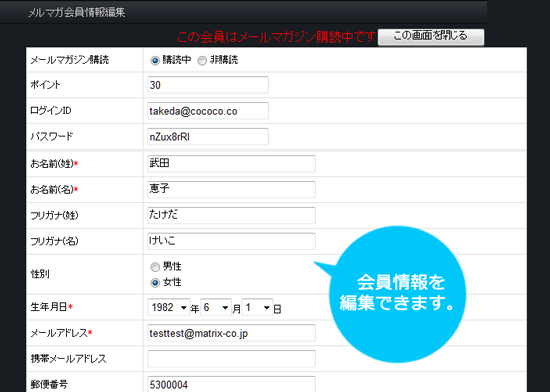The width and height of the screenshot is (550, 392).
Task: Click the フリガナ(姓) field with たけだ
Action: click(x=232, y=215)
